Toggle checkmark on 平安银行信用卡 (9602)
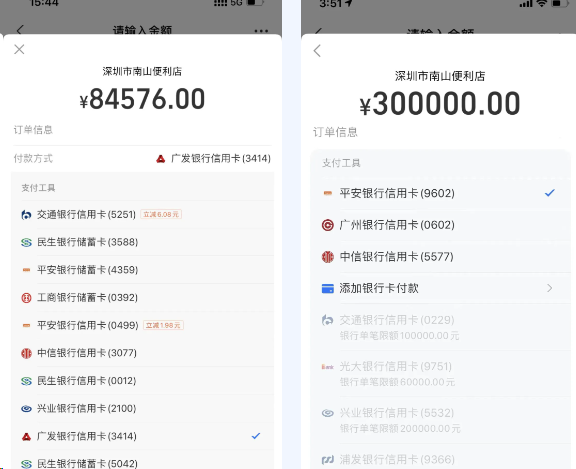 coord(550,193)
